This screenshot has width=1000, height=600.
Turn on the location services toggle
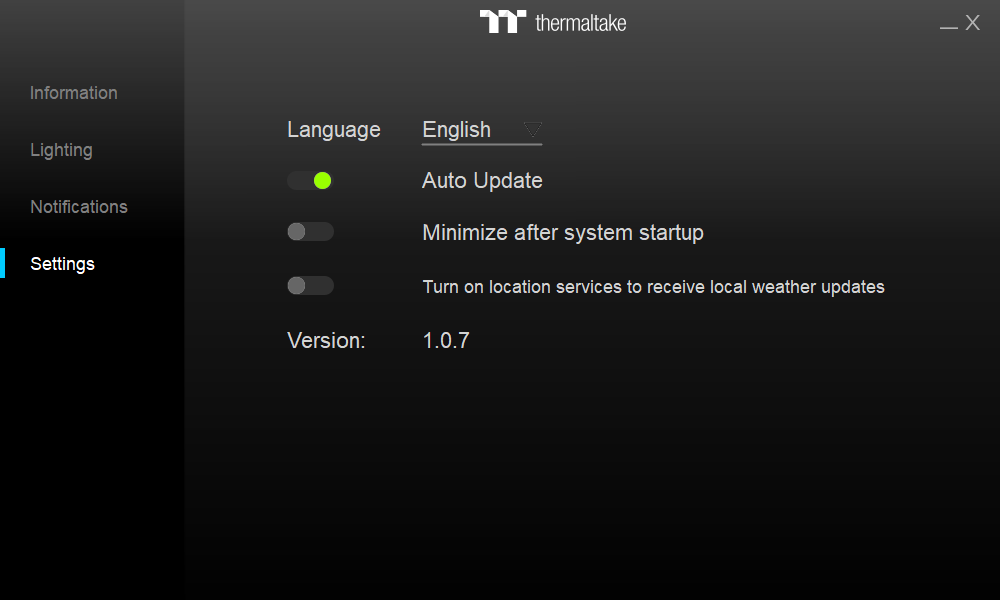tap(310, 286)
